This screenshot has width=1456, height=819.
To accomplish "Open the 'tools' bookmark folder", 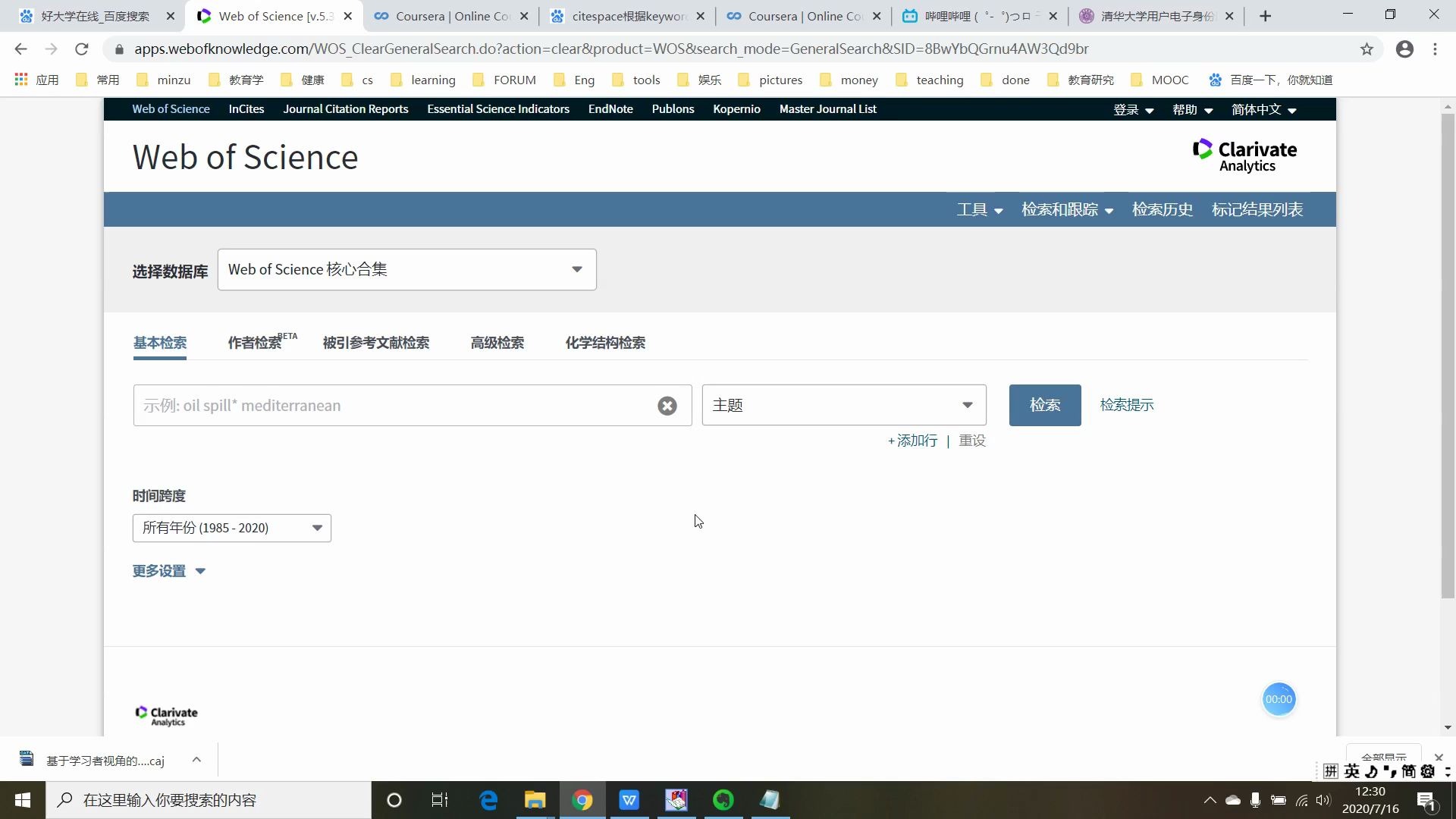I will click(636, 80).
